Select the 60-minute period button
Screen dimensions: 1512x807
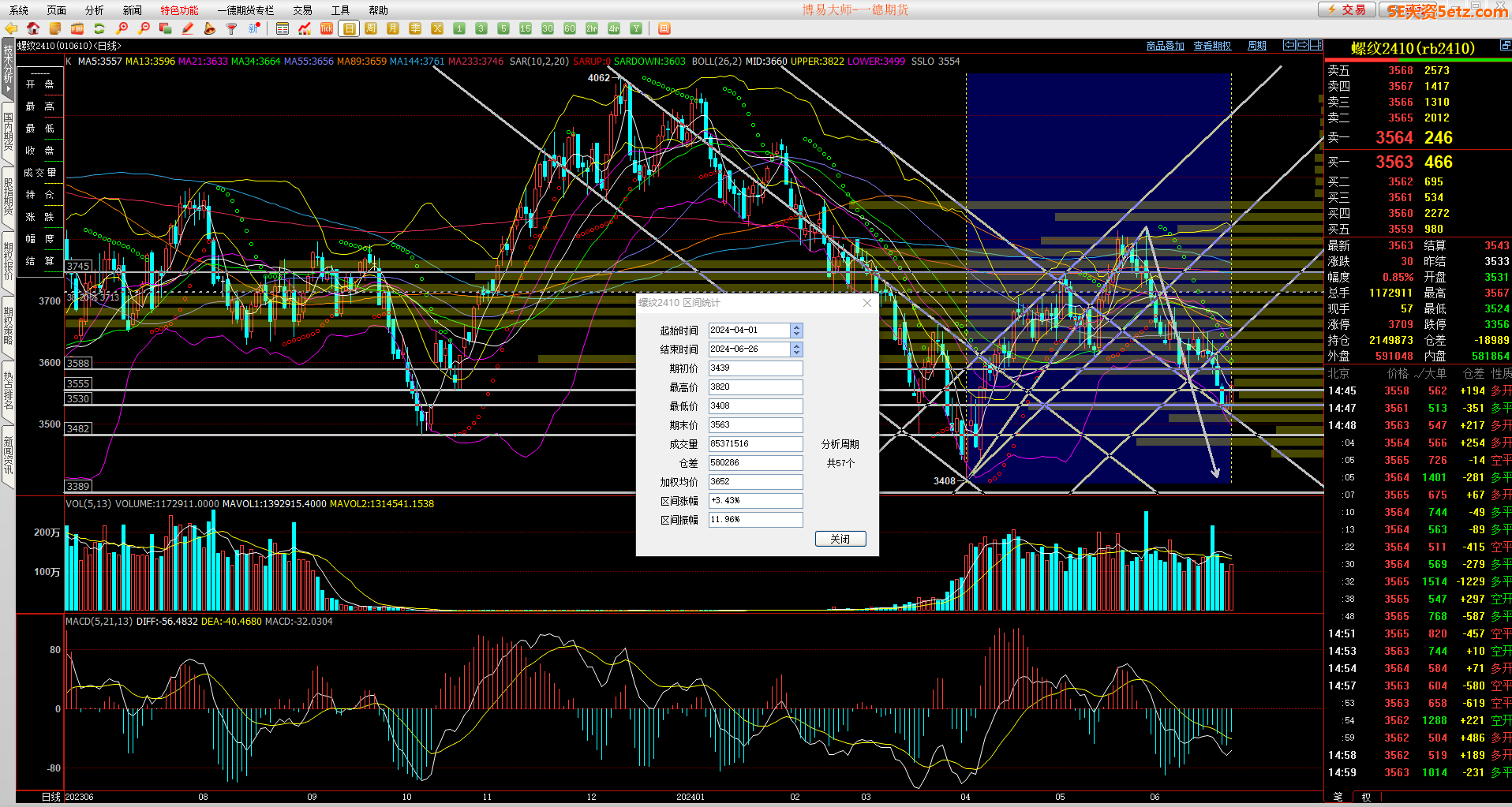(570, 28)
